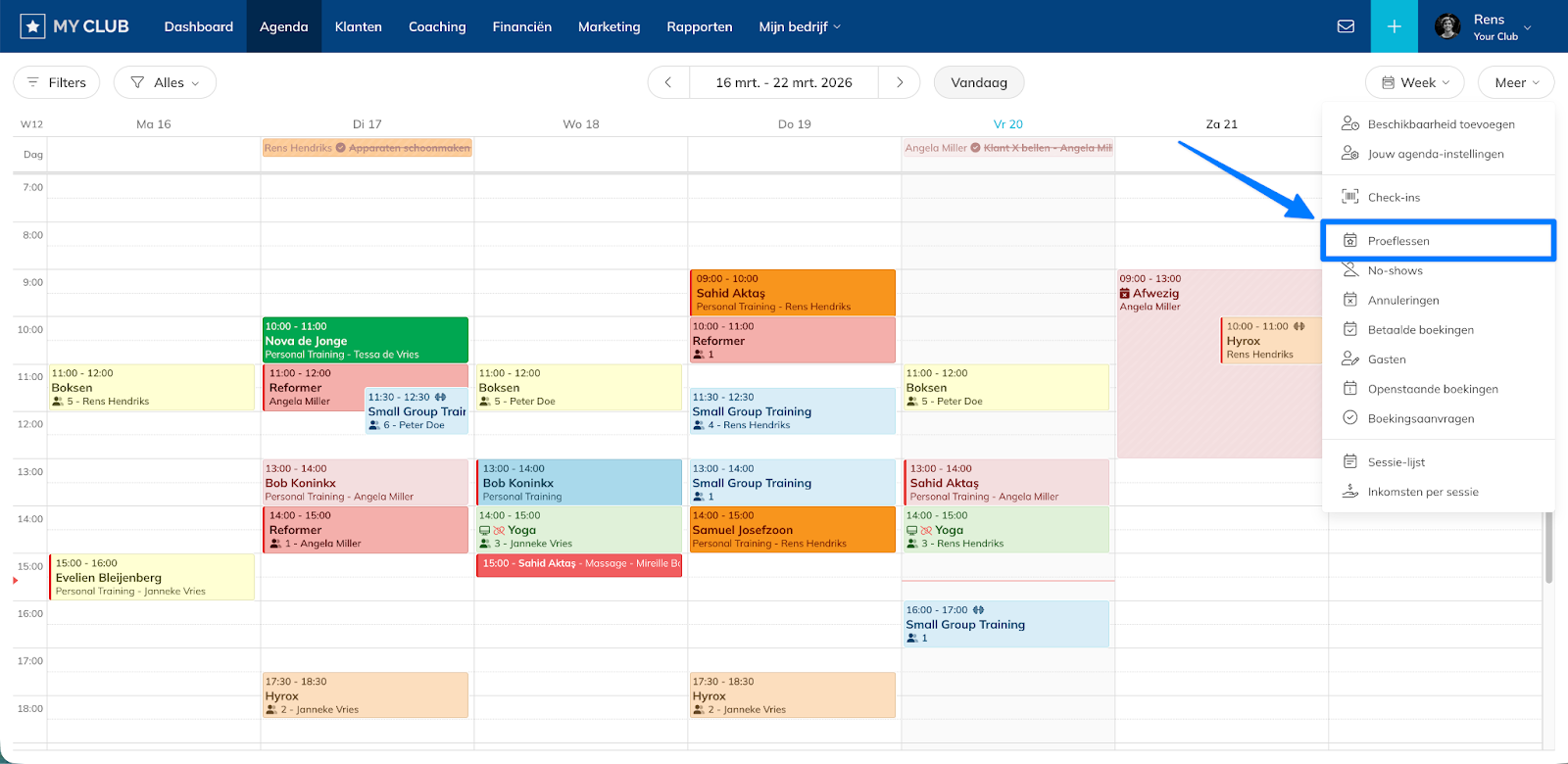Screen dimensions: 1568x764
Task: Open the Week view dropdown
Action: point(1414,83)
